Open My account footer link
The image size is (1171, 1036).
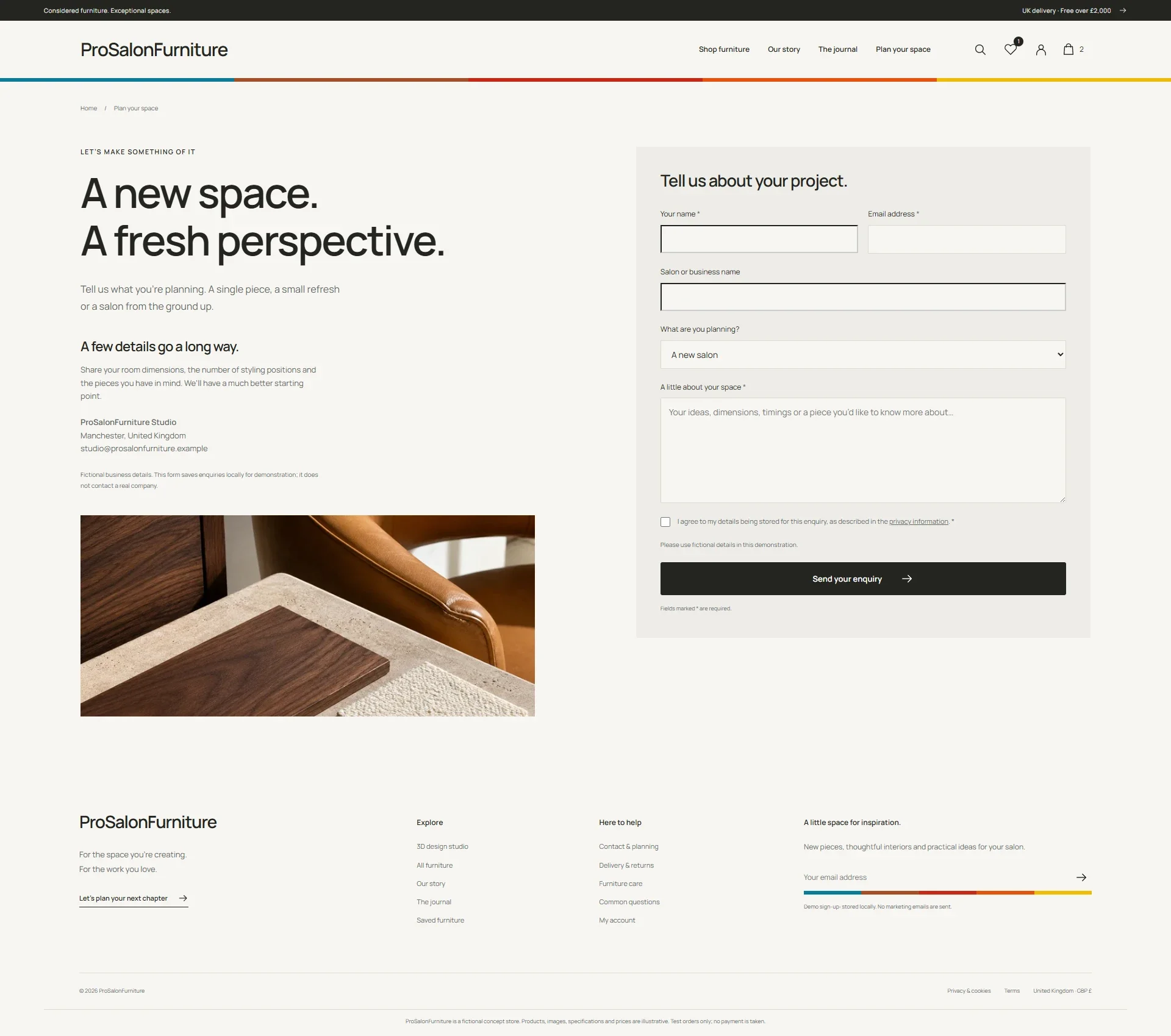[x=617, y=920]
